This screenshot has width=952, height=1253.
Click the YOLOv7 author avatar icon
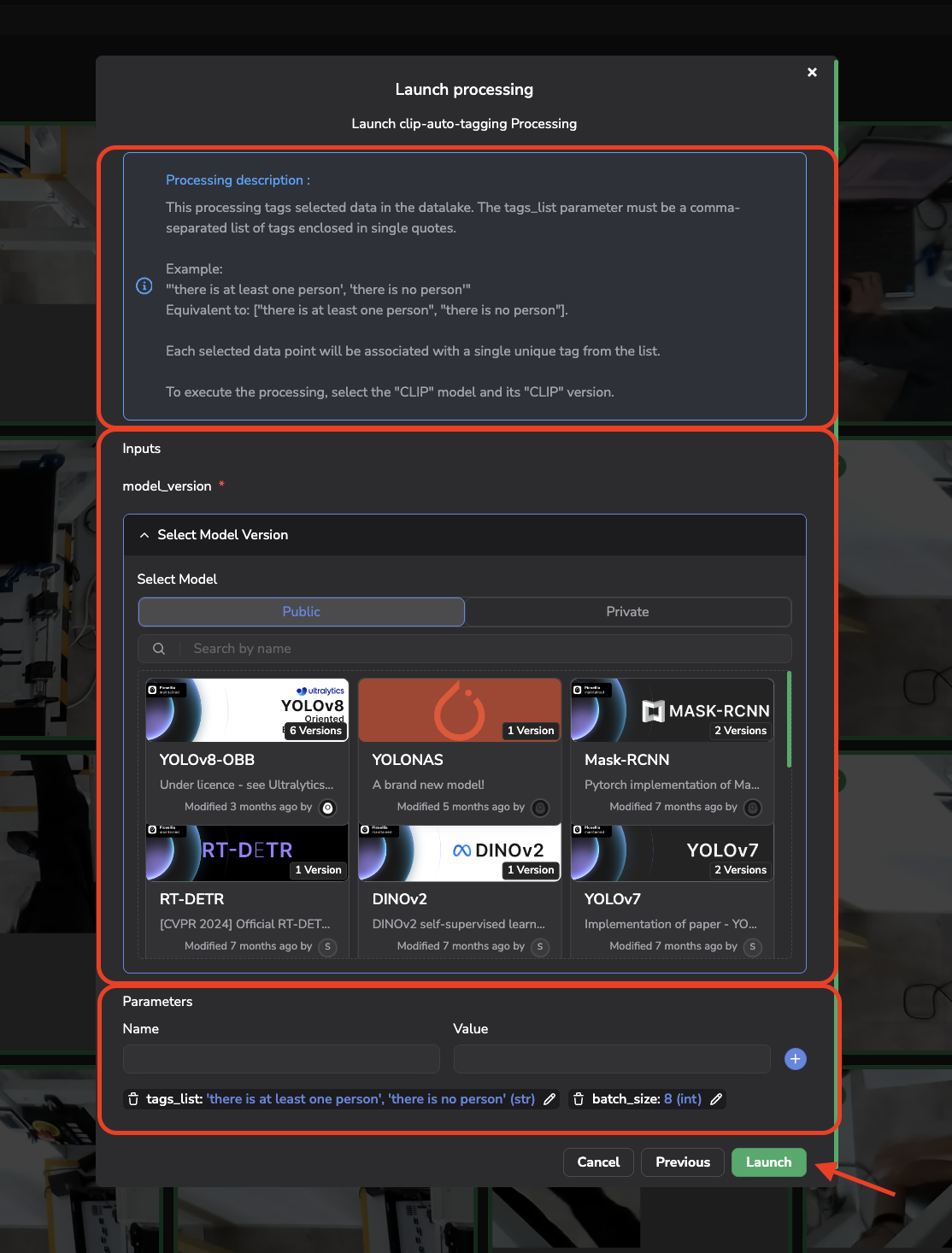[x=753, y=947]
